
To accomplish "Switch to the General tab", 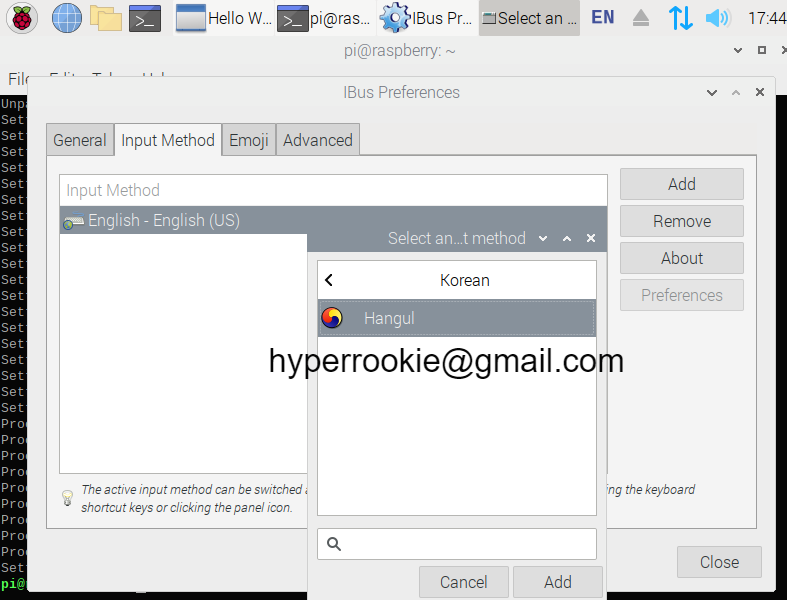I will pos(80,140).
